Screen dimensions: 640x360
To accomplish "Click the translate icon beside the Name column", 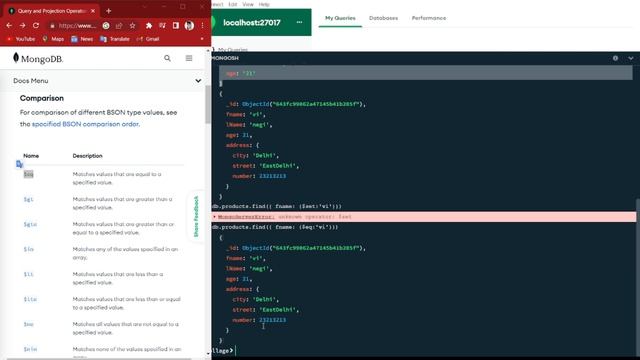I will pyautogui.click(x=19, y=164).
